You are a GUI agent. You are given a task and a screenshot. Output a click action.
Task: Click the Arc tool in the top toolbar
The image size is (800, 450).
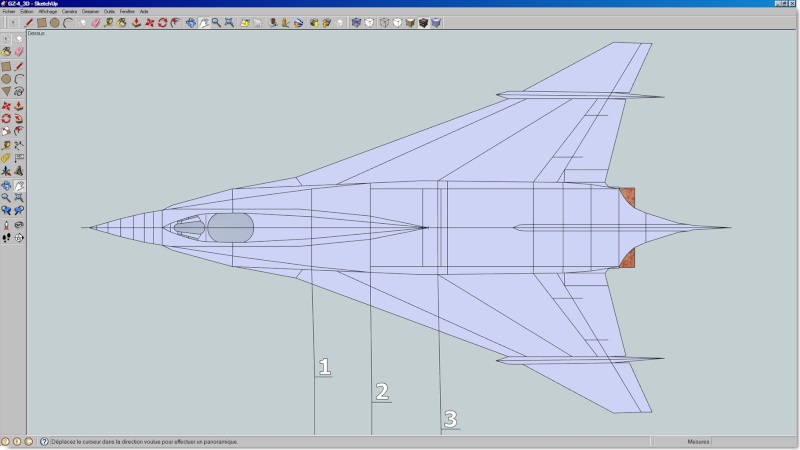coord(67,22)
